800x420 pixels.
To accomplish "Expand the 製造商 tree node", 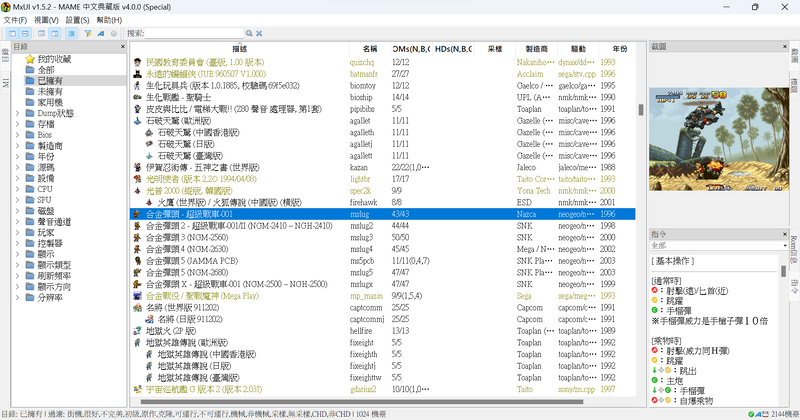I will pos(18,146).
